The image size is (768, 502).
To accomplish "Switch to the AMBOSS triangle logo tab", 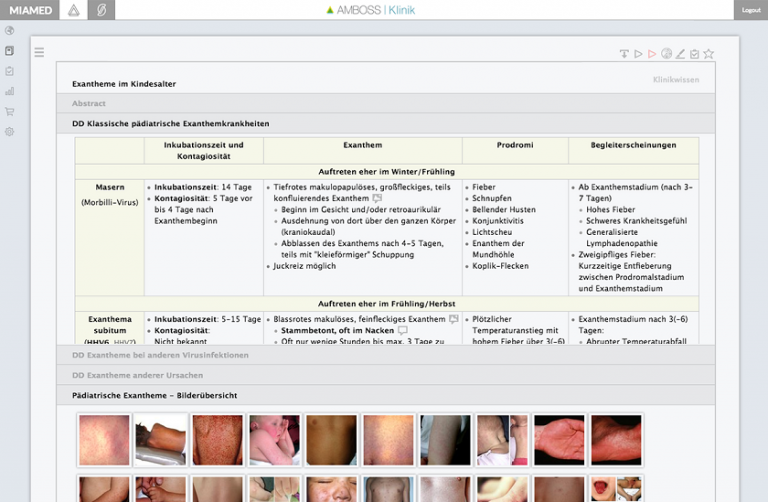I will 72,10.
